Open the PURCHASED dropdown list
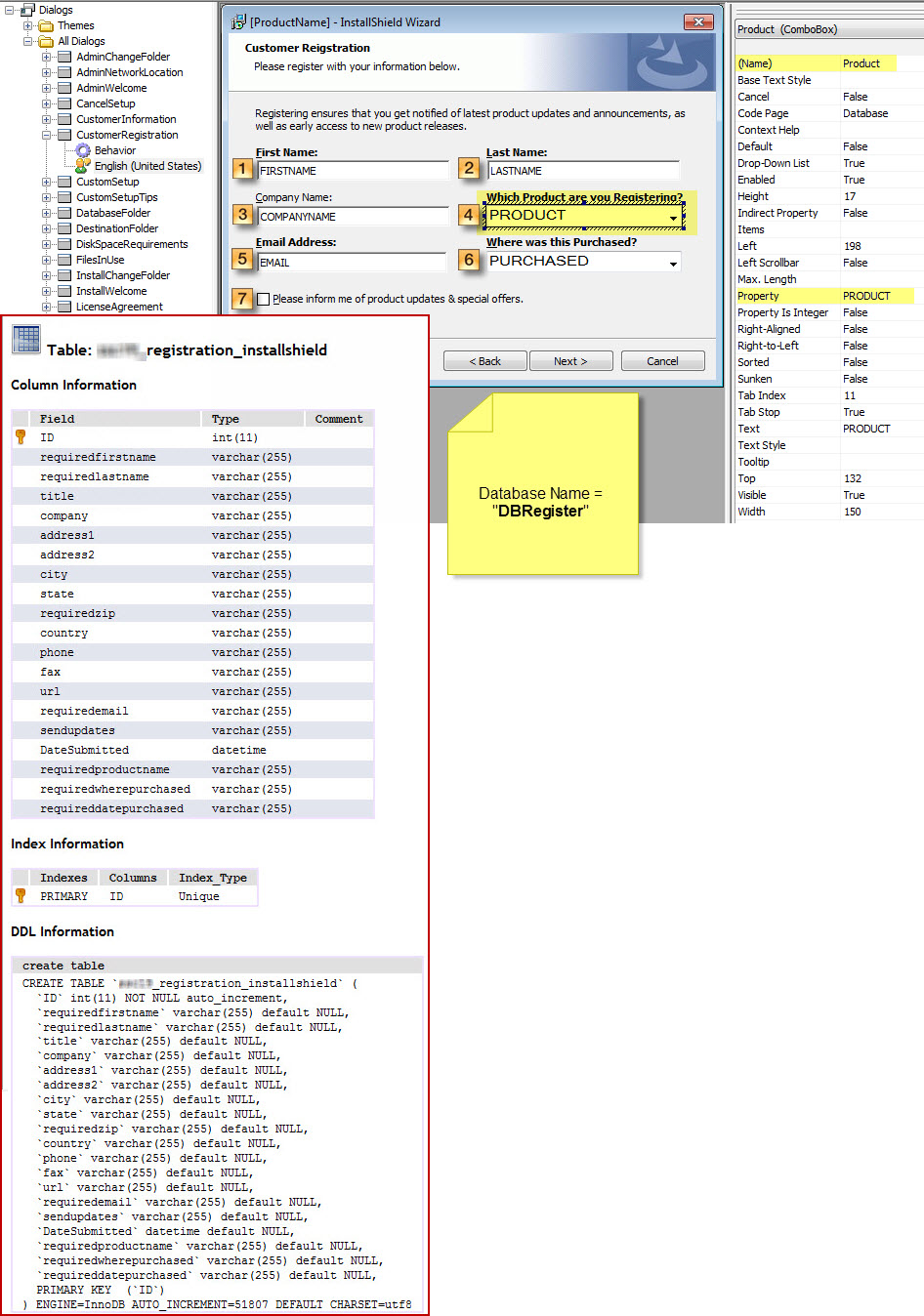 tap(673, 263)
